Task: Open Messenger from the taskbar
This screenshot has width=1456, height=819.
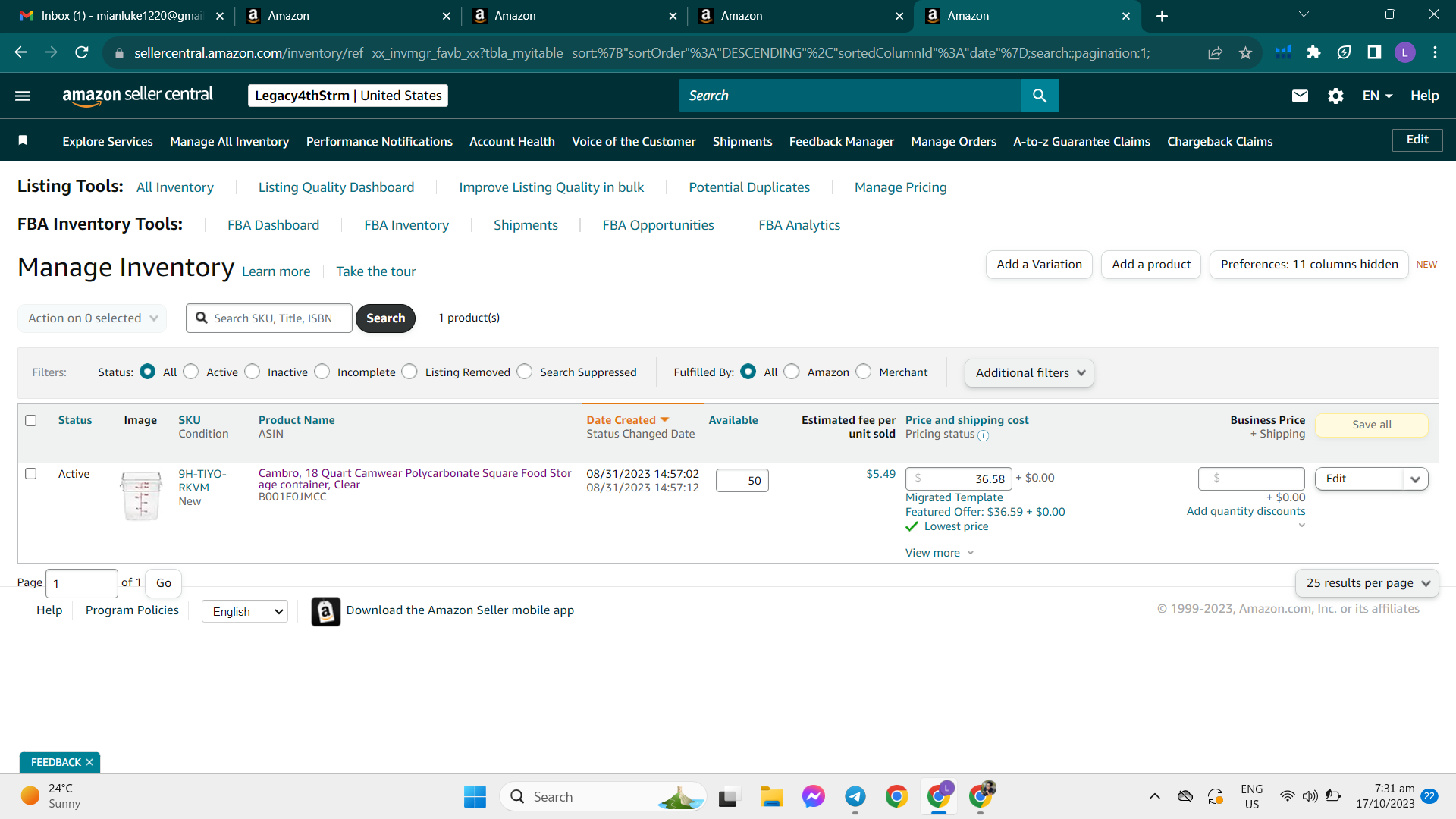Action: [x=814, y=796]
